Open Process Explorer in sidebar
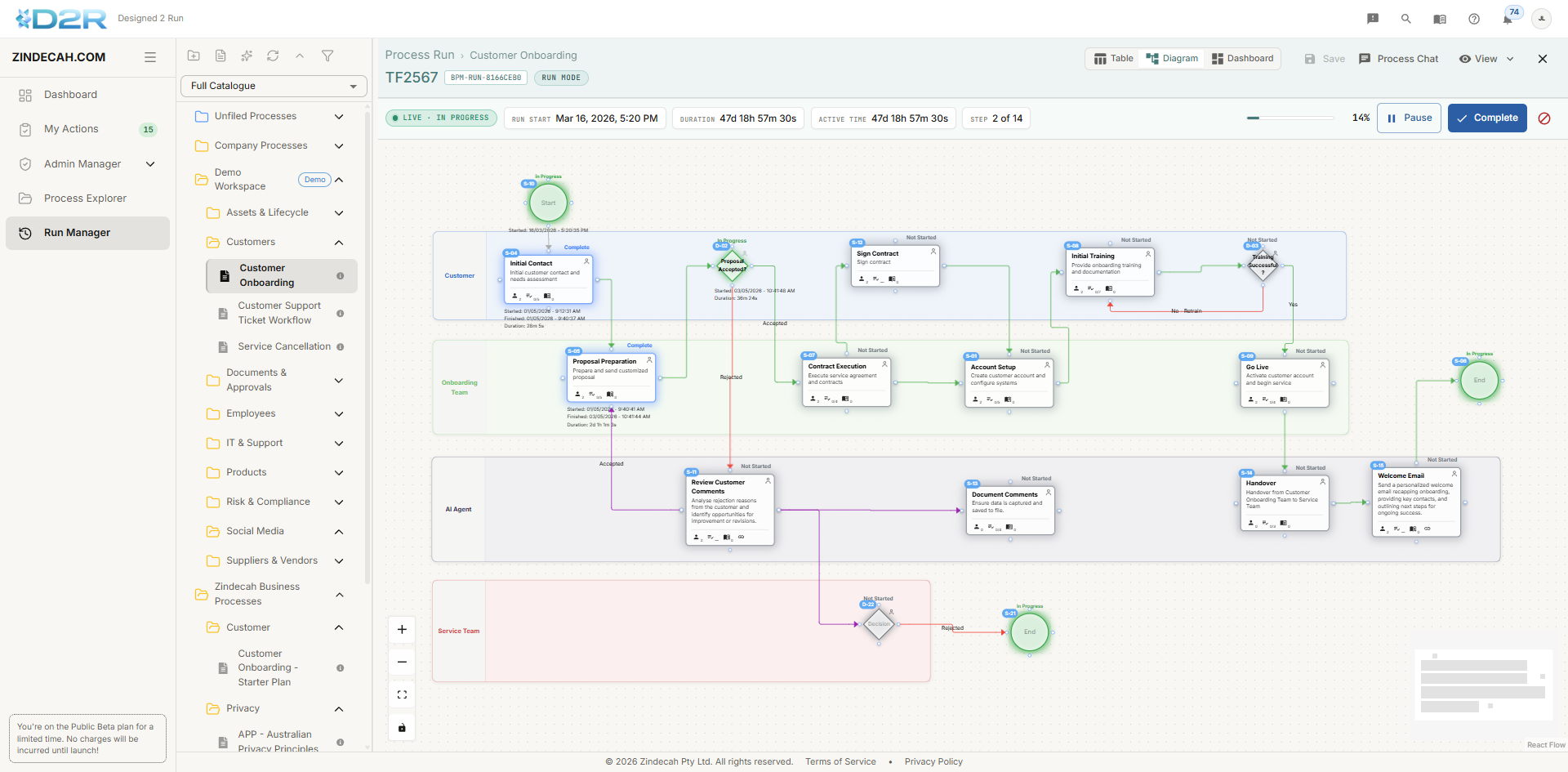This screenshot has width=1568, height=772. point(87,199)
